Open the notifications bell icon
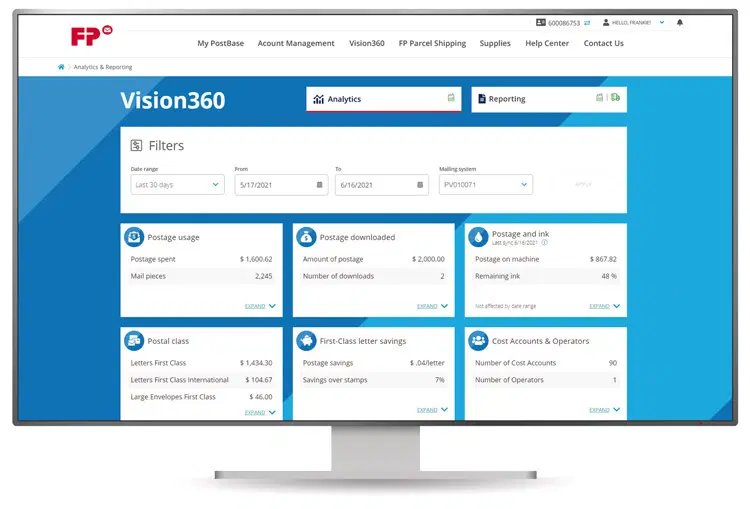This screenshot has width=750, height=509. 680,22
